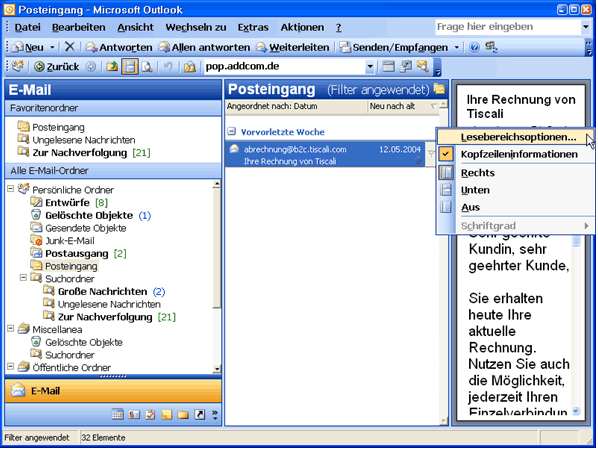This screenshot has height=449, width=598.
Task: Click the delete X icon in toolbar
Action: tap(69, 47)
